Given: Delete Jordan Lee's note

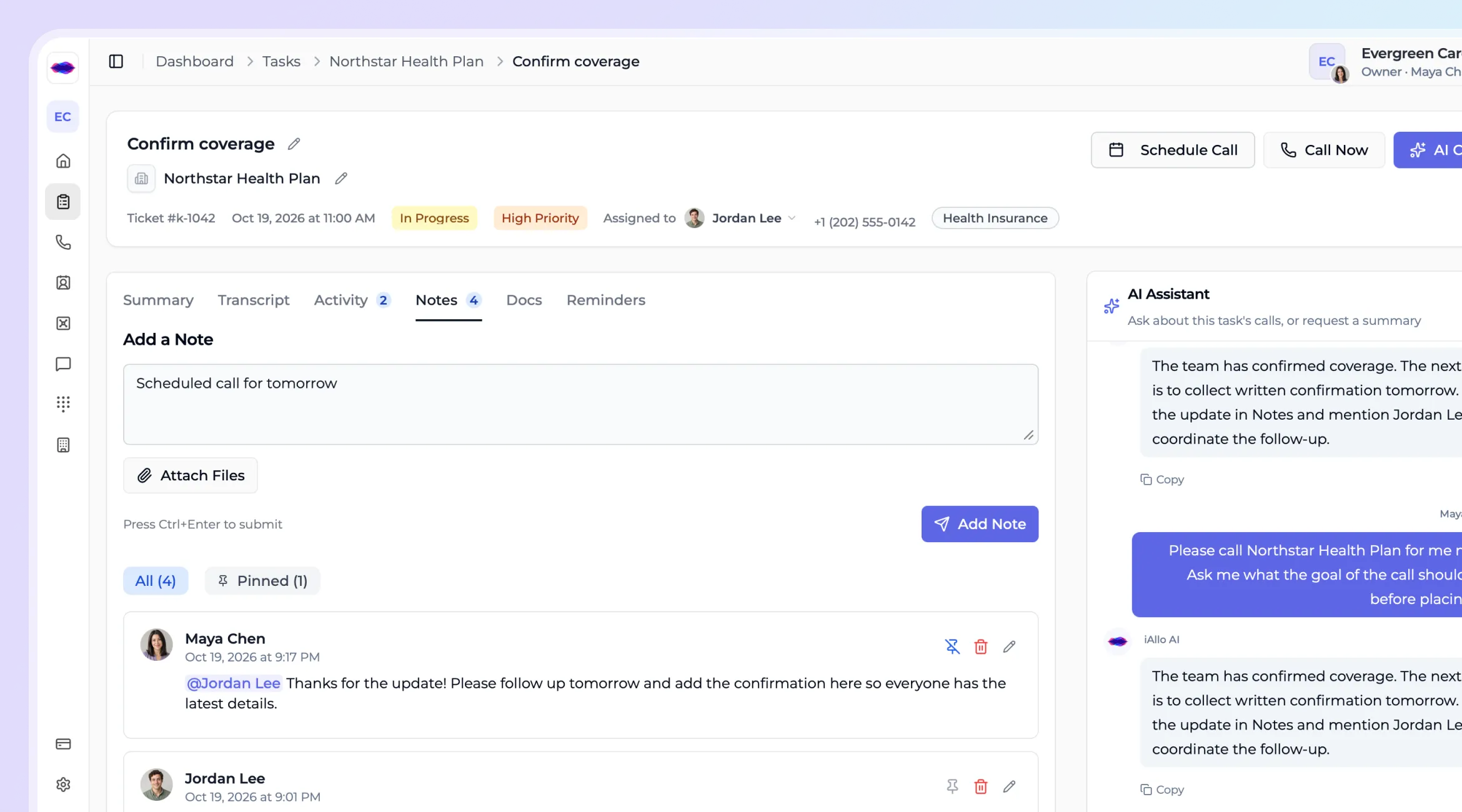Looking at the screenshot, I should (x=981, y=786).
